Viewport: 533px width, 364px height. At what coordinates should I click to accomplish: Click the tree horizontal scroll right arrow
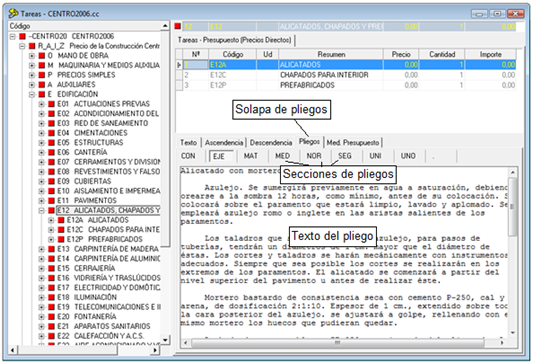155,350
